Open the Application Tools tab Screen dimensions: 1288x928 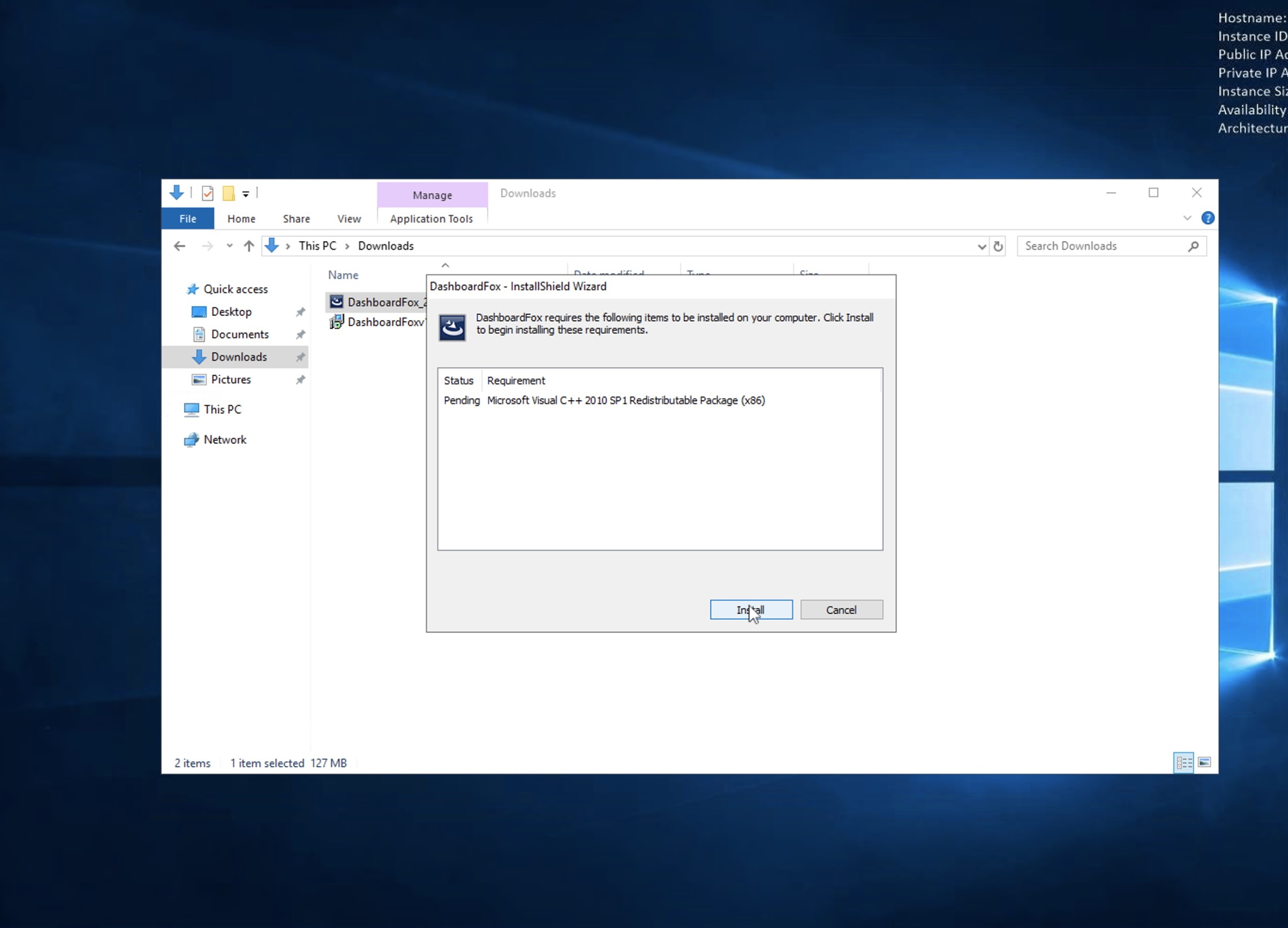tap(431, 219)
